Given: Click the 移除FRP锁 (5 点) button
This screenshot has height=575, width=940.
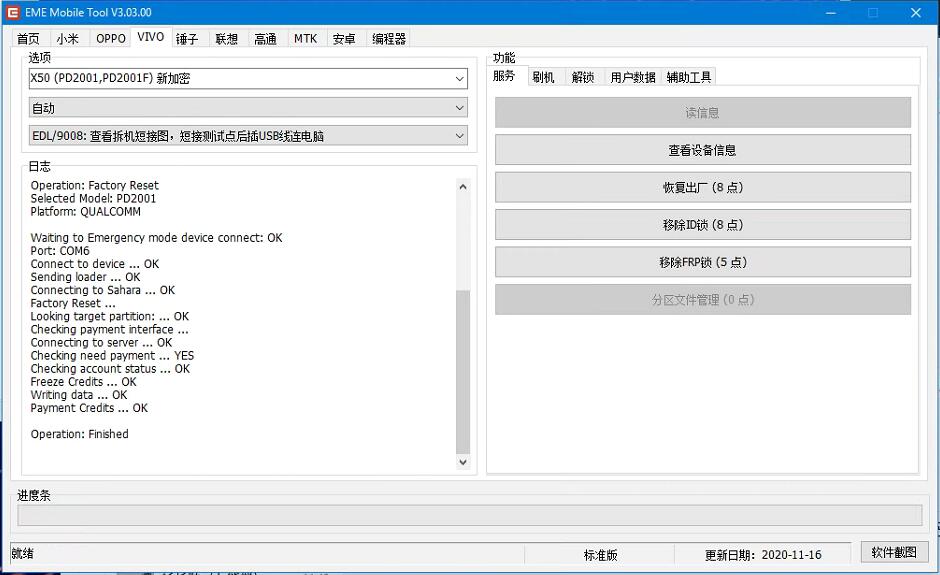Looking at the screenshot, I should pyautogui.click(x=703, y=262).
